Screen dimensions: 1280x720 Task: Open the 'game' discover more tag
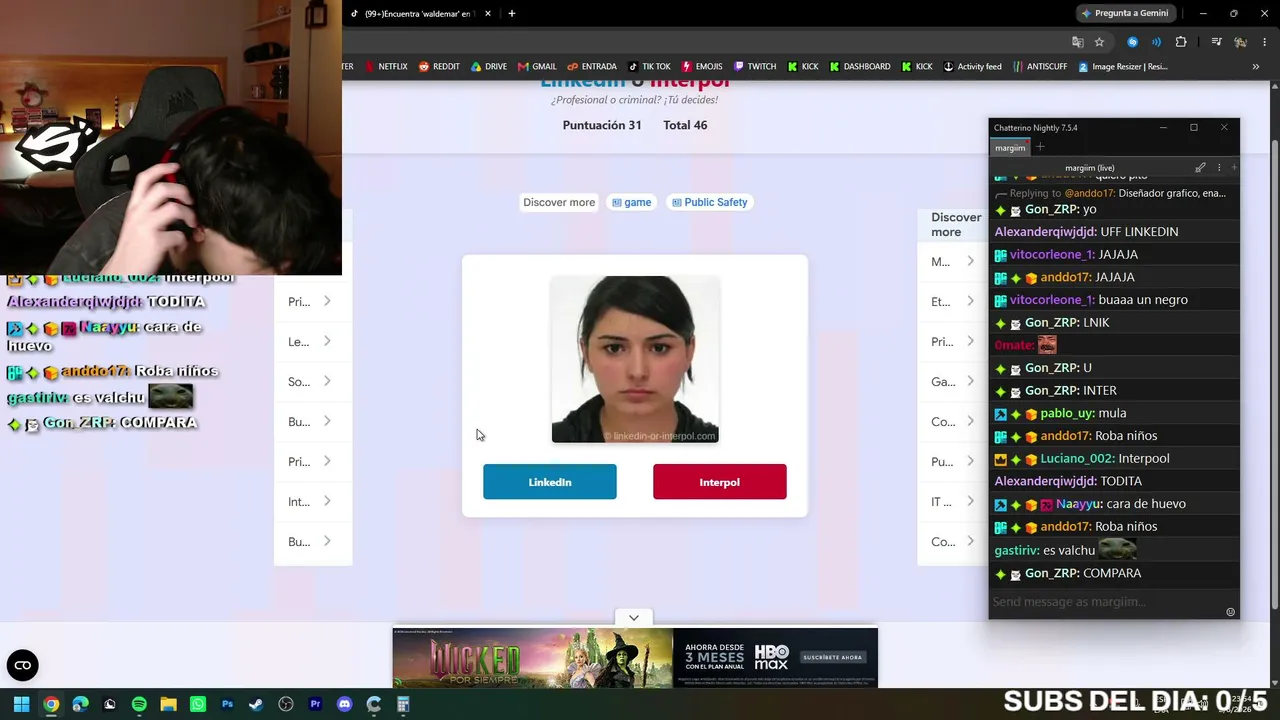coord(631,202)
